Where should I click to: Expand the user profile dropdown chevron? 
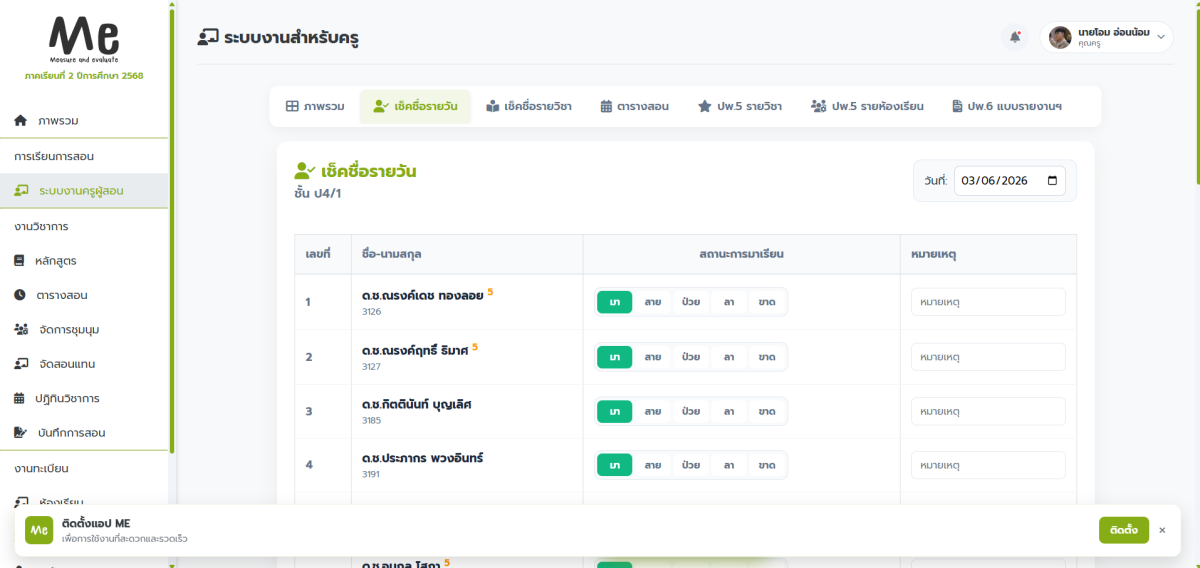point(1161,37)
